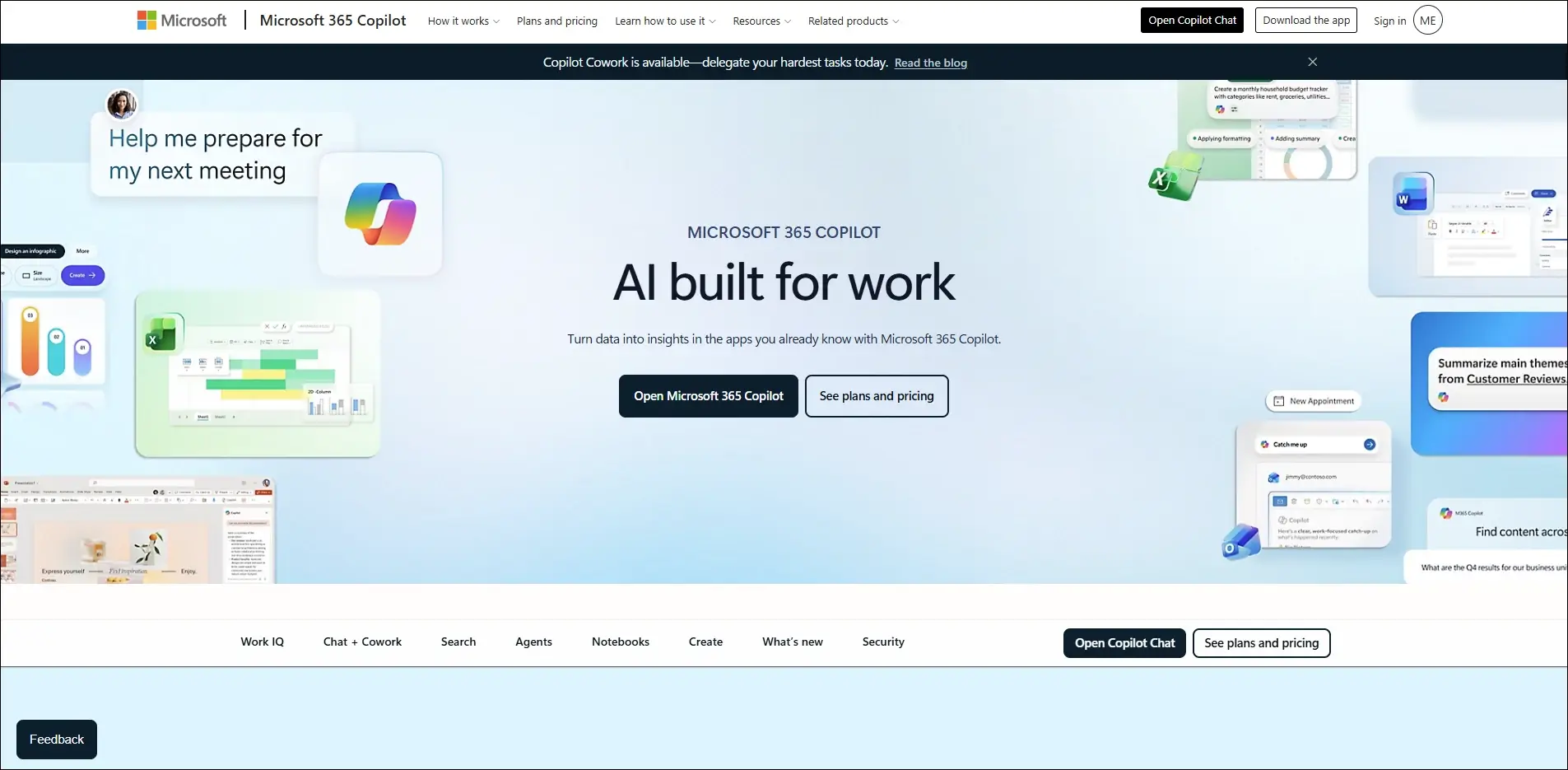Click Open Copilot Chat in the tab bar
Screen dimensions: 1568x770
(1125, 643)
